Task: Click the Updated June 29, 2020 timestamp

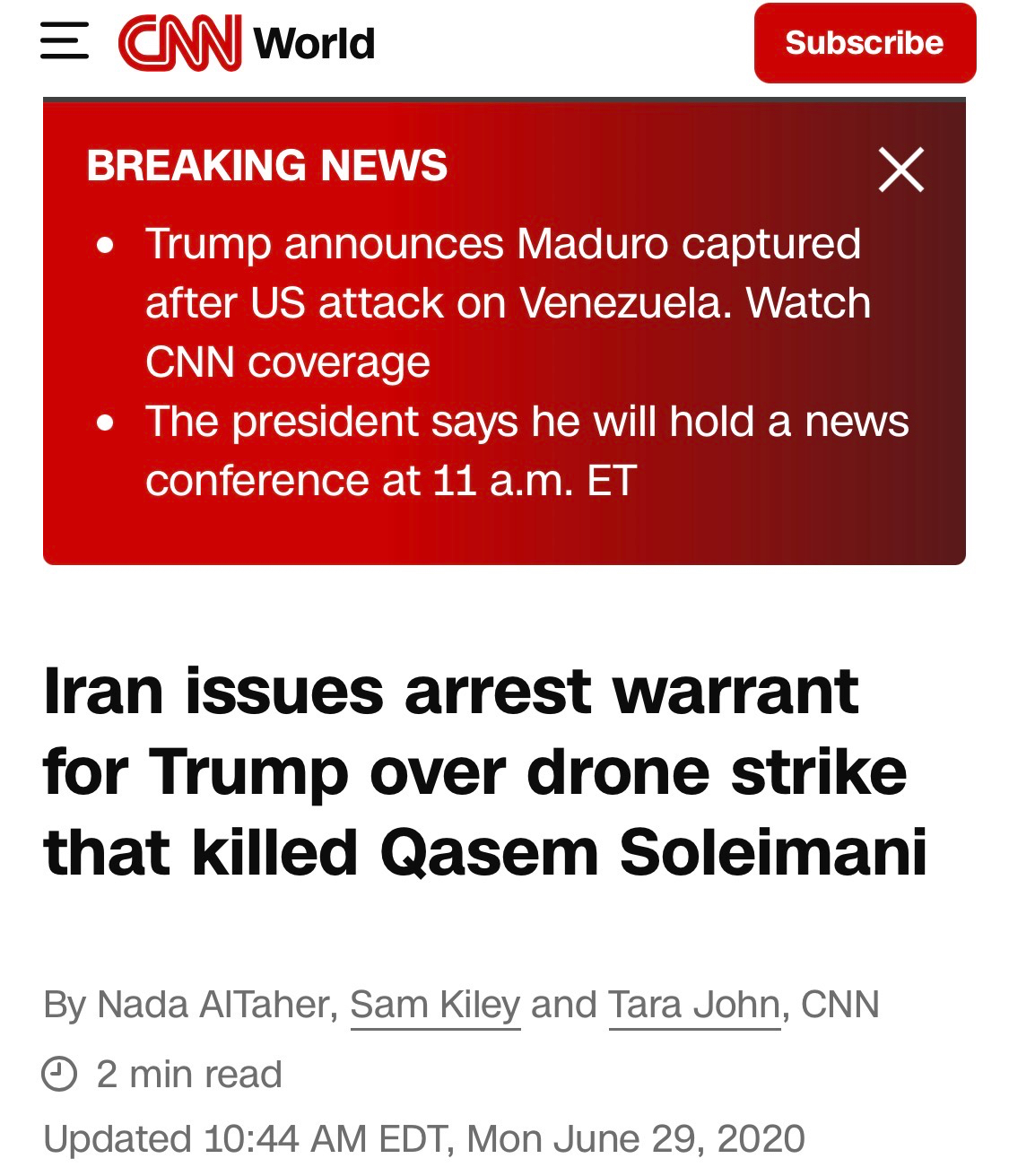Action: point(424,1138)
